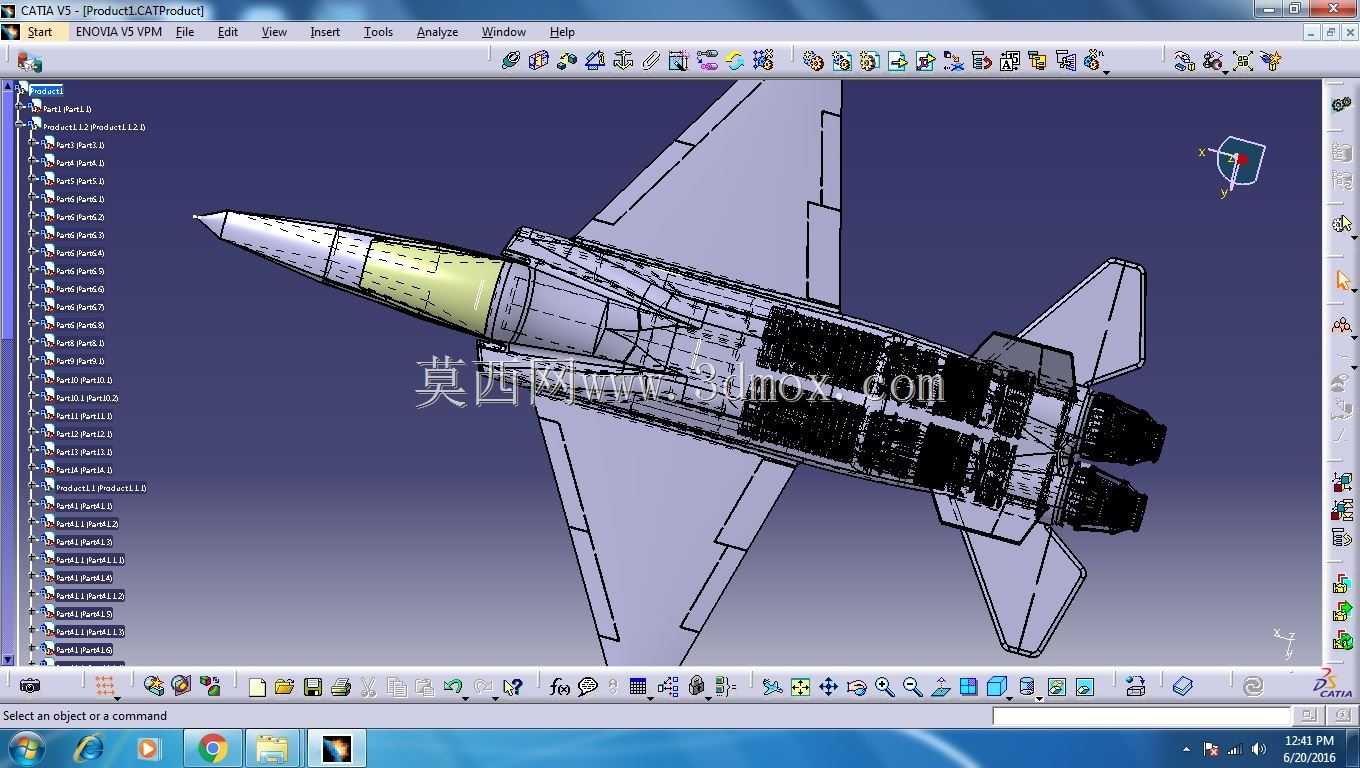This screenshot has height=768, width=1360.
Task: Expand the Product1.1 (Product1.1.1) node
Action: [32, 487]
